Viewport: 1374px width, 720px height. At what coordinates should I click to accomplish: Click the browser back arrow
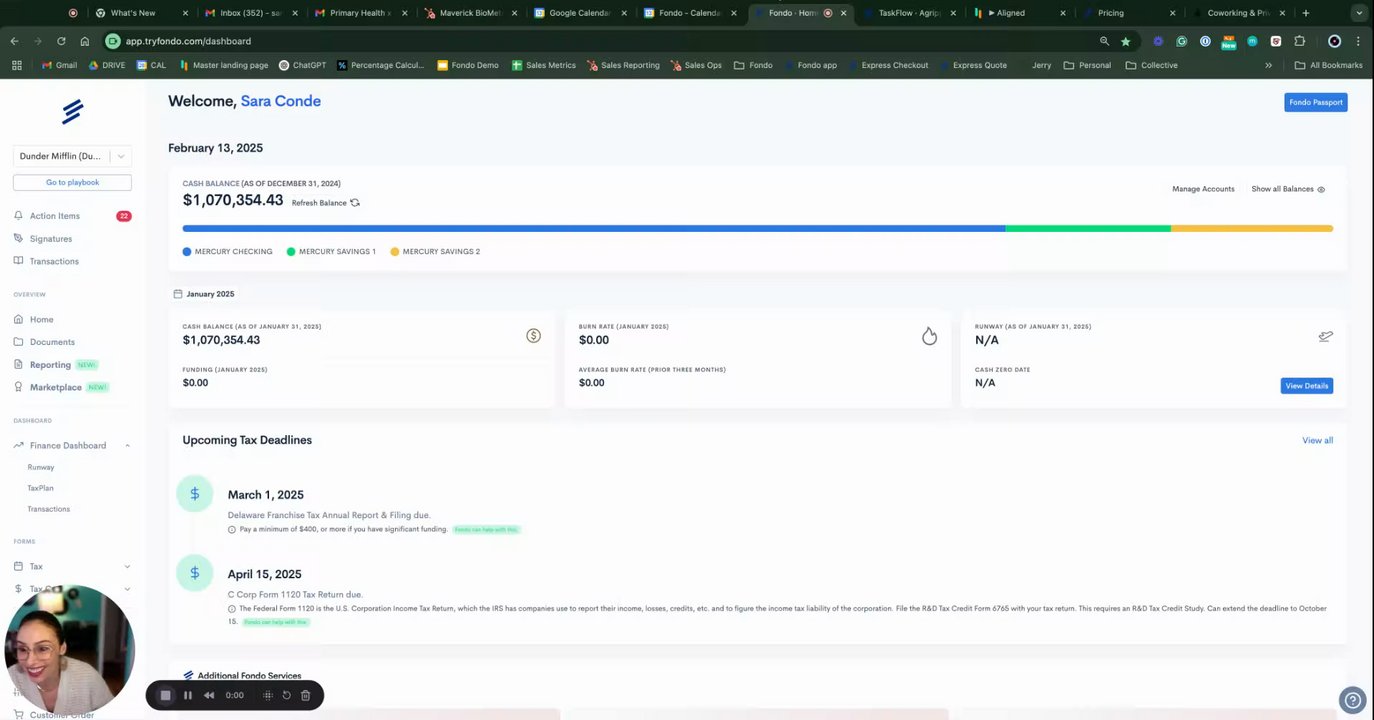click(x=14, y=41)
